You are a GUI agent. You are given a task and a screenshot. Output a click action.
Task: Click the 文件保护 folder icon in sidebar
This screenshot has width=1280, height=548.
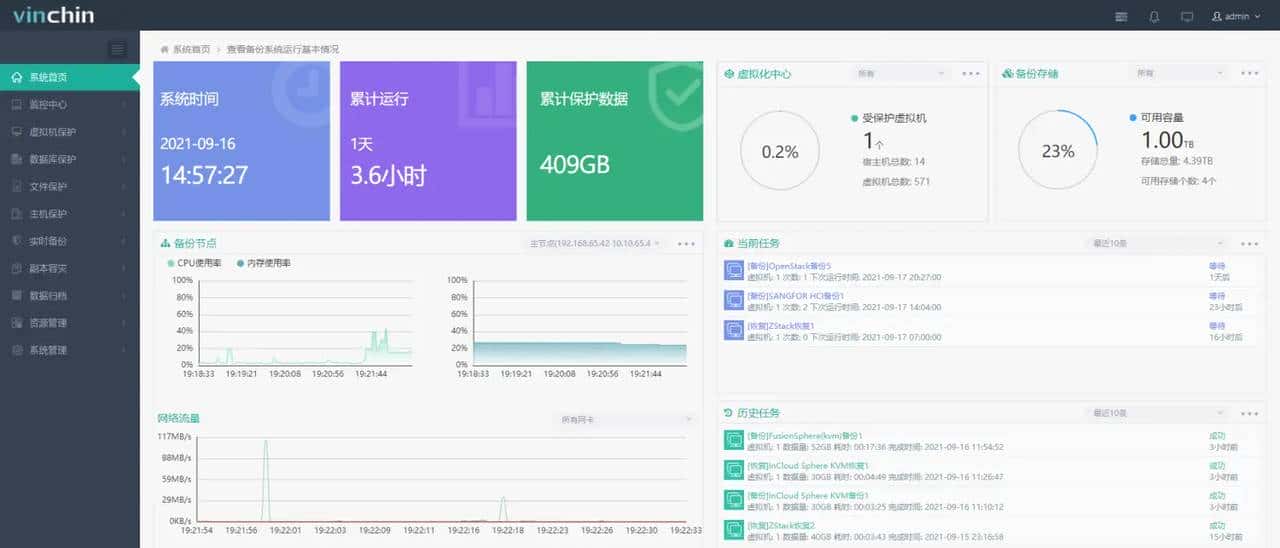point(17,186)
